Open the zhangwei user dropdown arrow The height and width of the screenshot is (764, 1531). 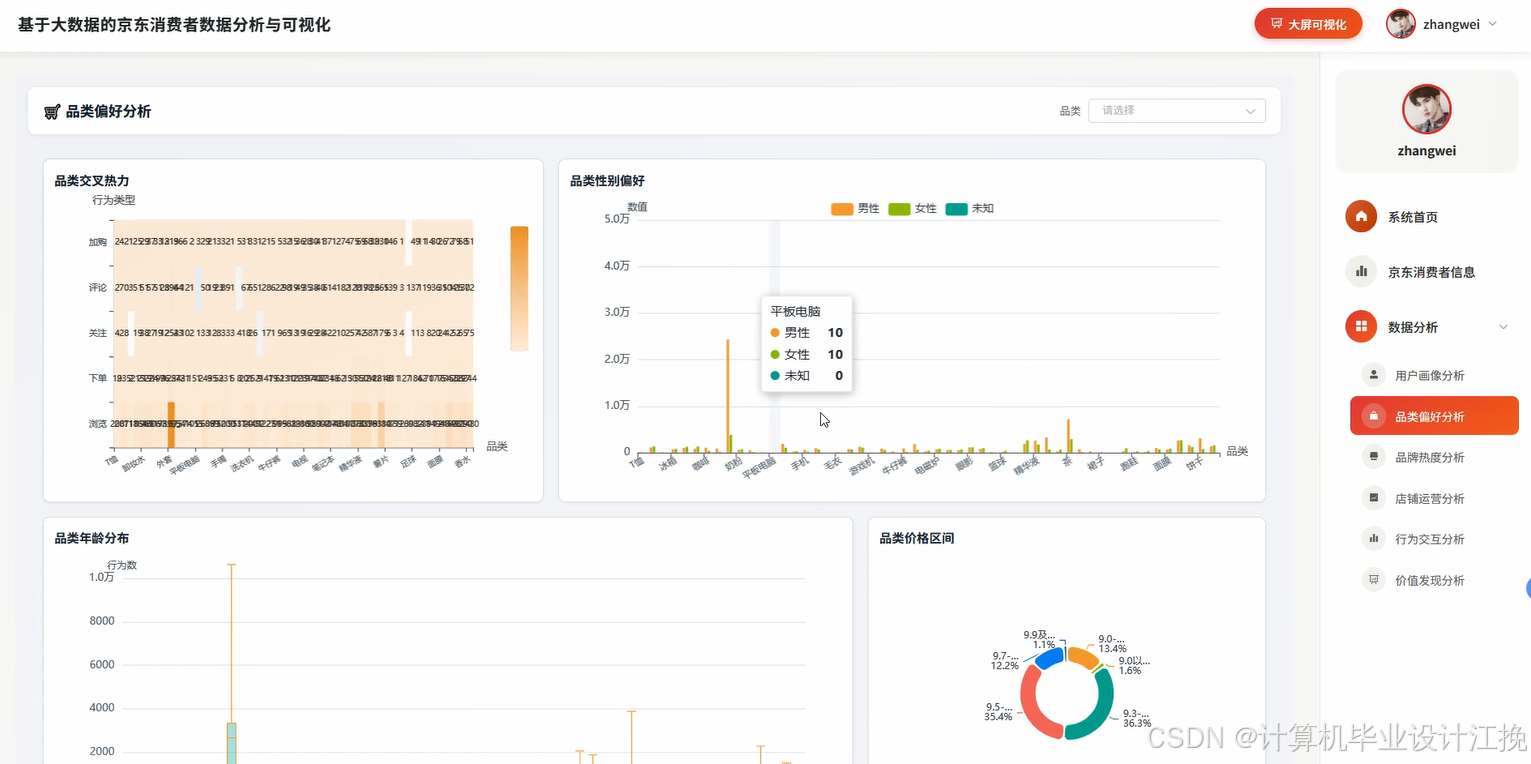pos(1493,24)
